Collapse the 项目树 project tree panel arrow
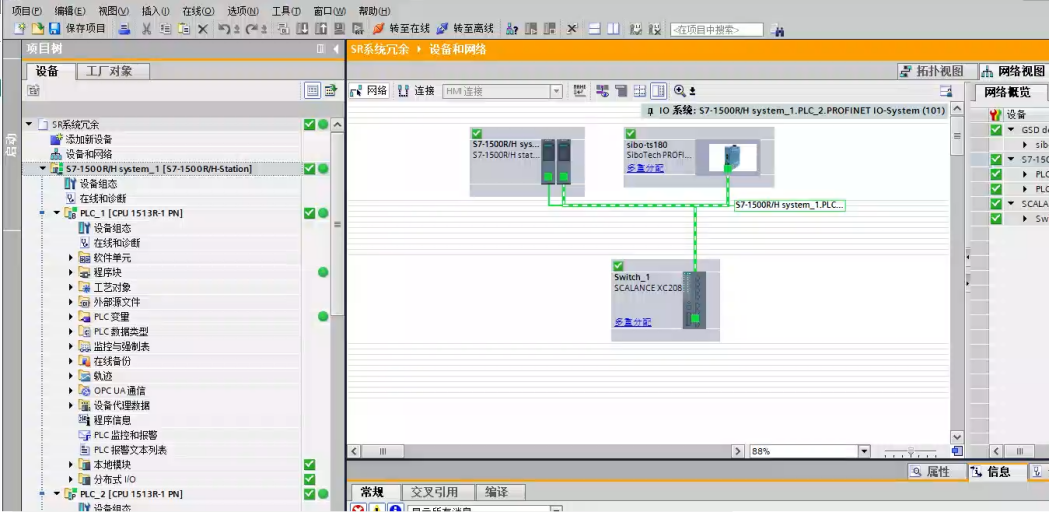This screenshot has height=512, width=1049. pos(336,49)
